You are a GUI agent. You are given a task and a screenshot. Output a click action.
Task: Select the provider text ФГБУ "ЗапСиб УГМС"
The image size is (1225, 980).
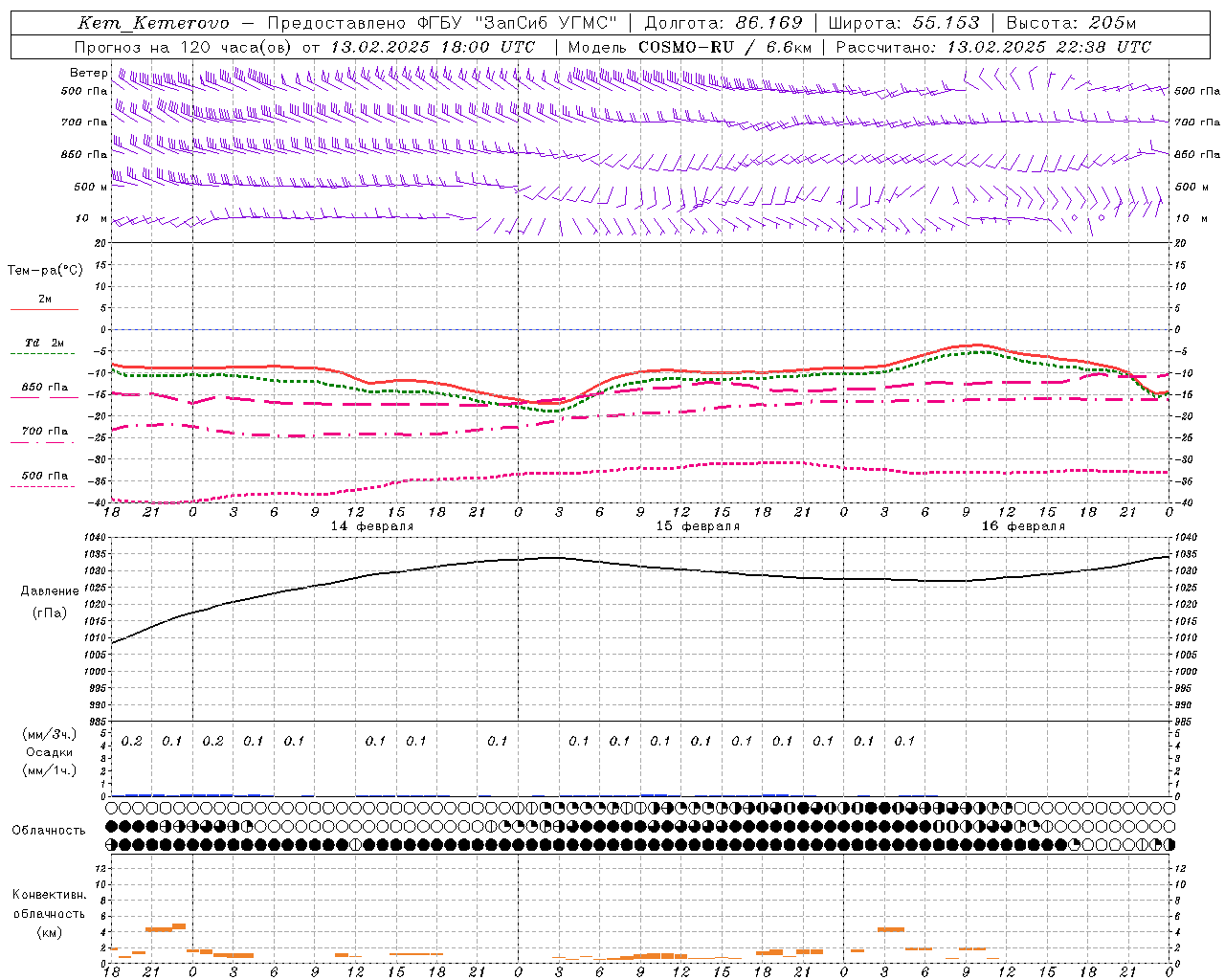click(517, 23)
